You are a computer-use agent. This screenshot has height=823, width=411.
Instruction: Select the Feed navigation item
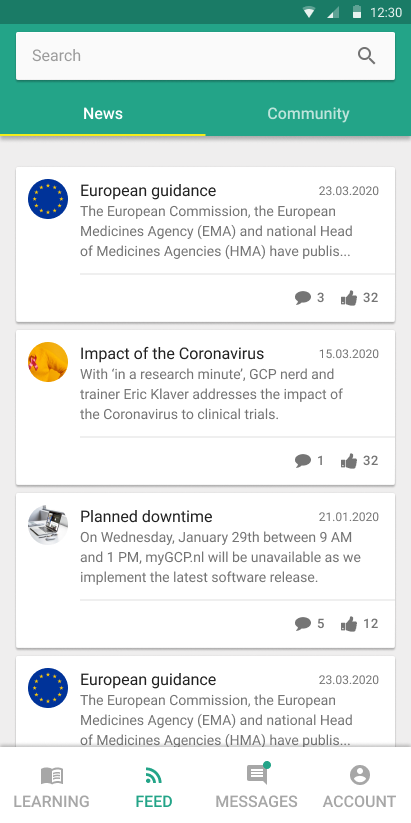point(154,787)
